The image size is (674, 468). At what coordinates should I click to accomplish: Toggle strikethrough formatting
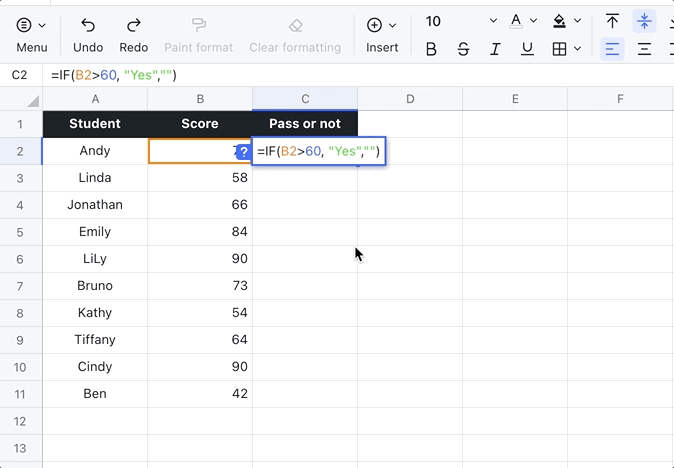coord(463,49)
